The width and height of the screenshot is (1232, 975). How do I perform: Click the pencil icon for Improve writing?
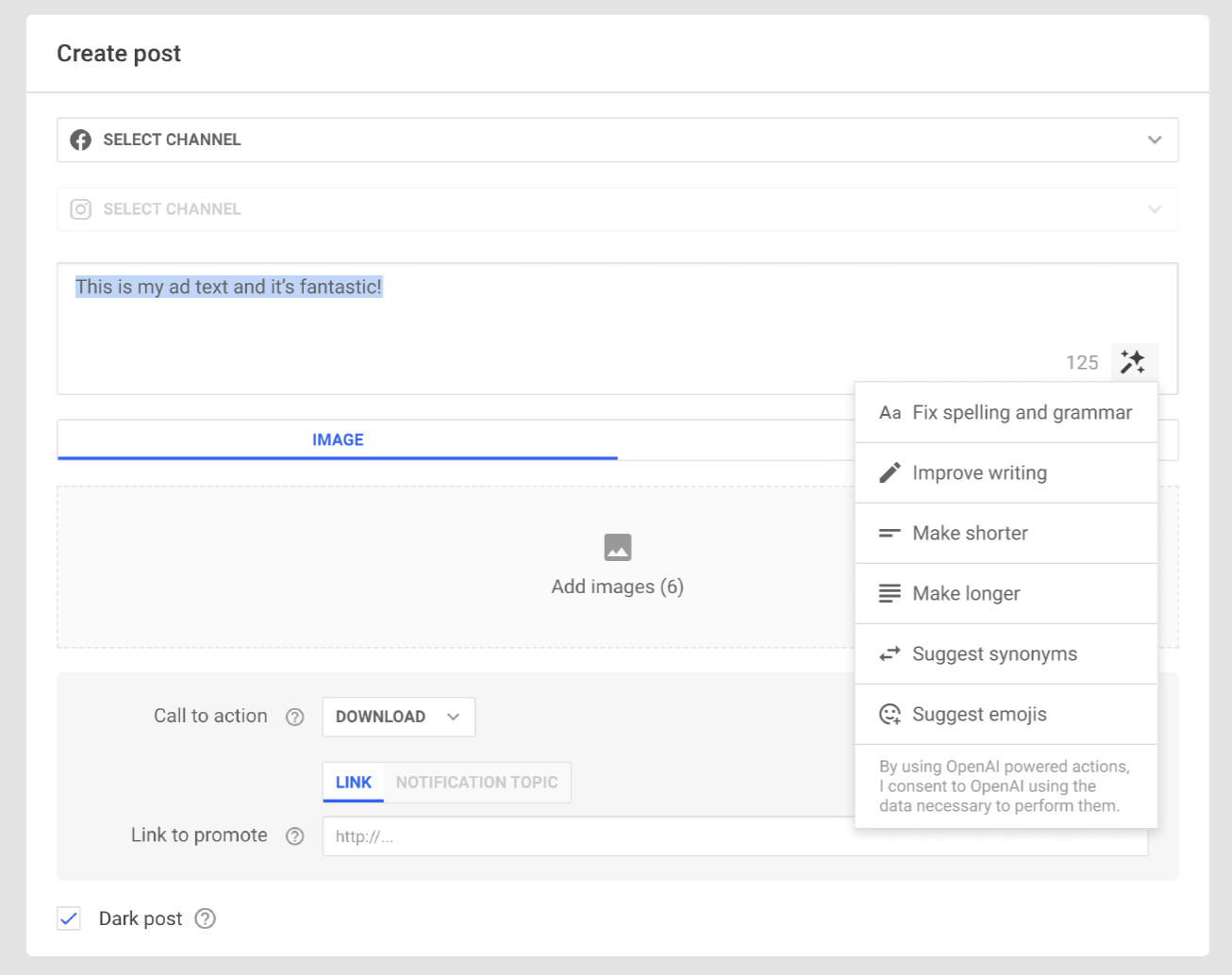890,472
